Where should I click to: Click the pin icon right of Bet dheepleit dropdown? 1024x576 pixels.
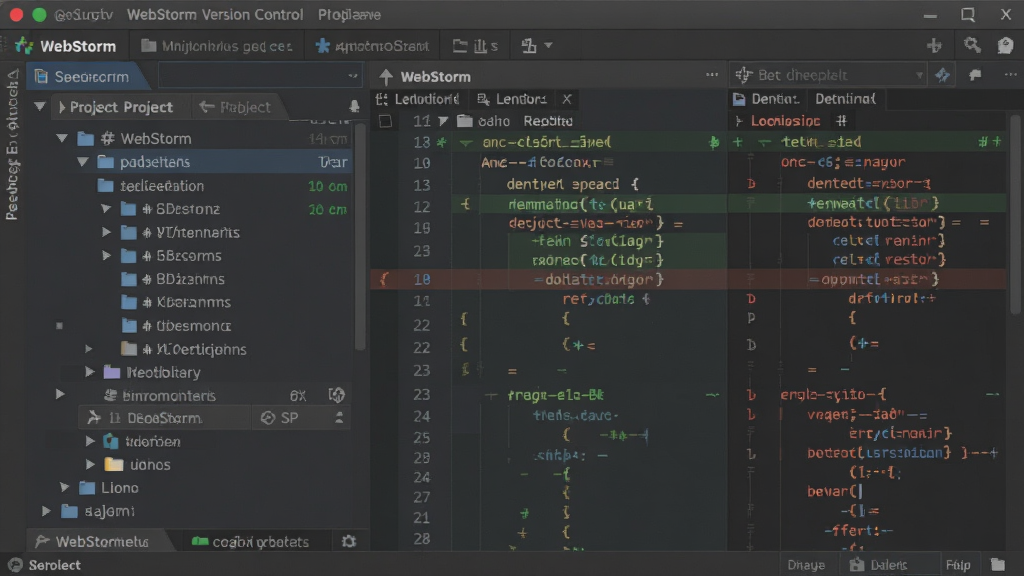click(x=975, y=75)
